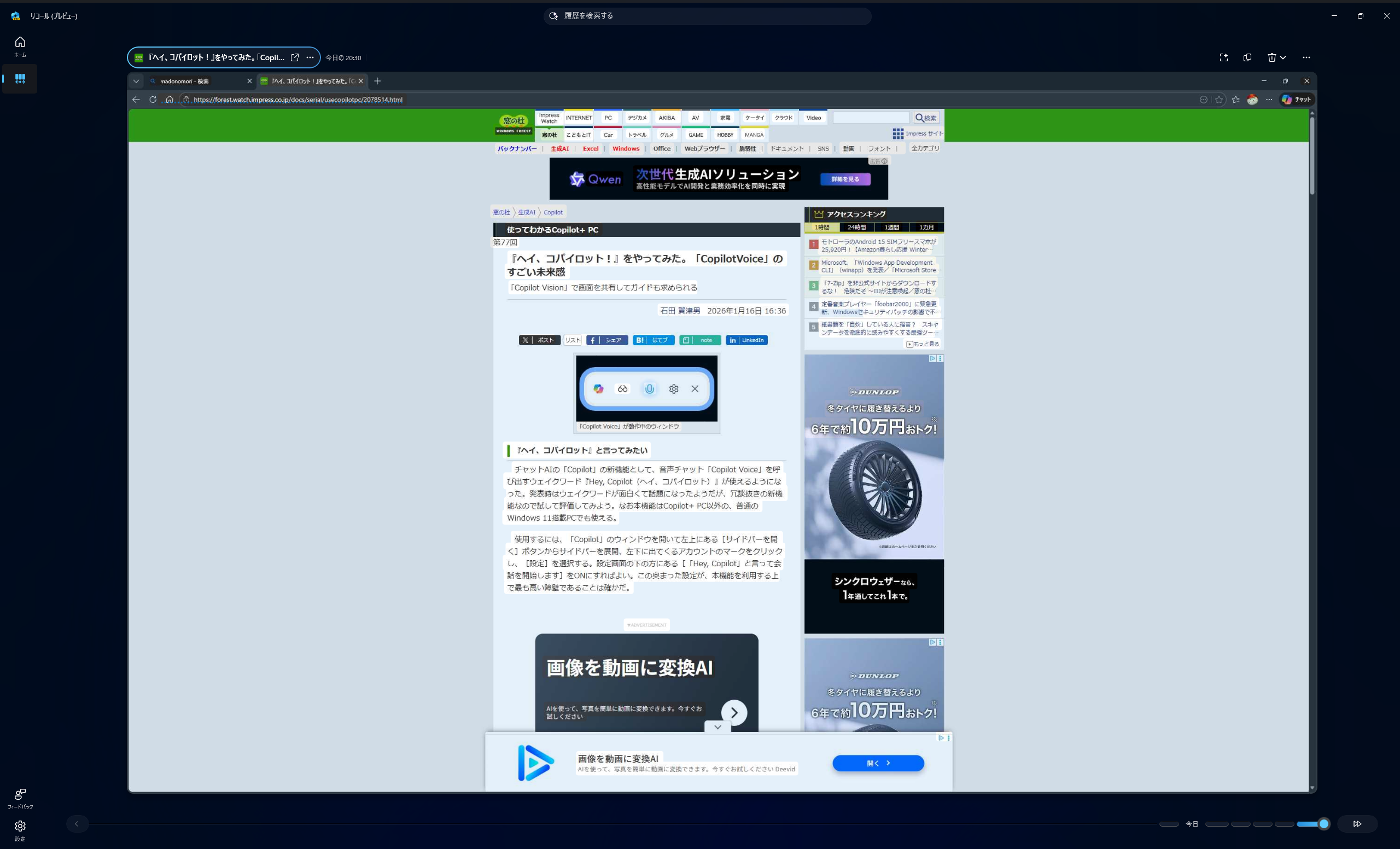Screen dimensions: 1400x849
Task: Open more options next to the snapshot title
Action: (310, 57)
